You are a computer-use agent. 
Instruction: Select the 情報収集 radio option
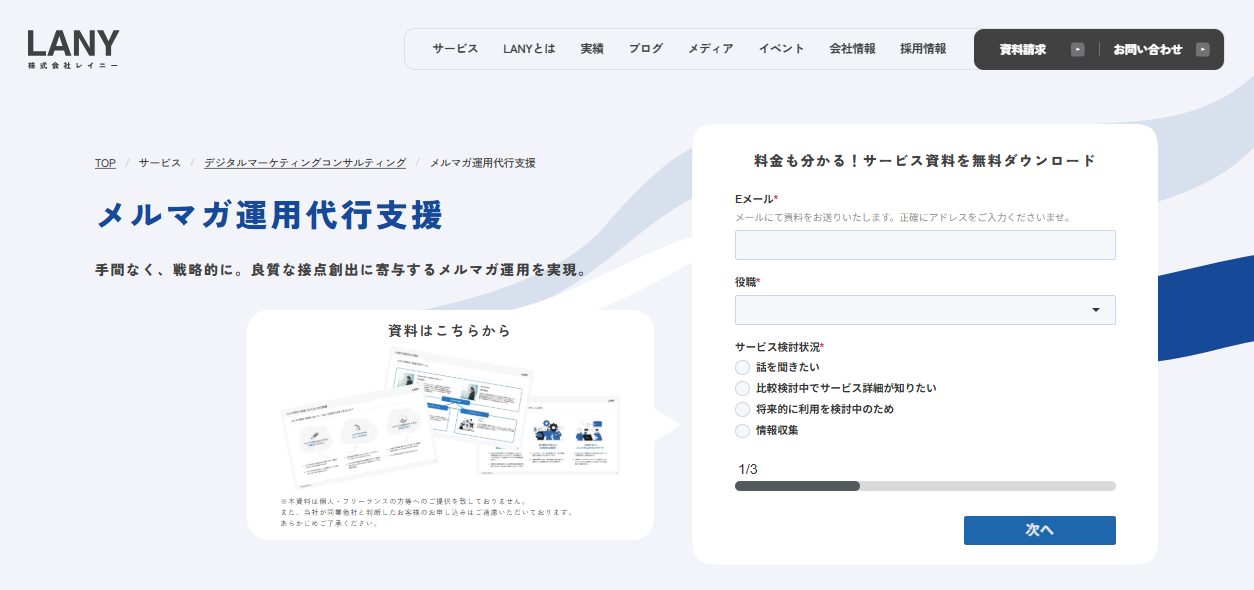tap(742, 431)
